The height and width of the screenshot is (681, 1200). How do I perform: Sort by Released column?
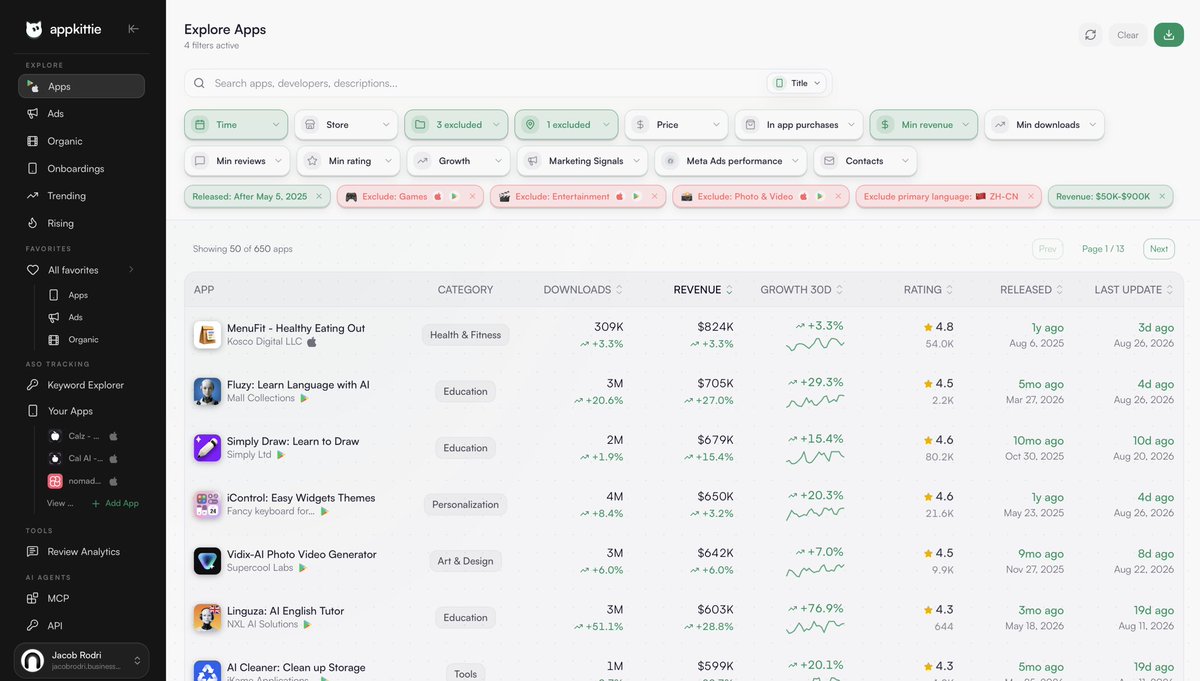1032,290
